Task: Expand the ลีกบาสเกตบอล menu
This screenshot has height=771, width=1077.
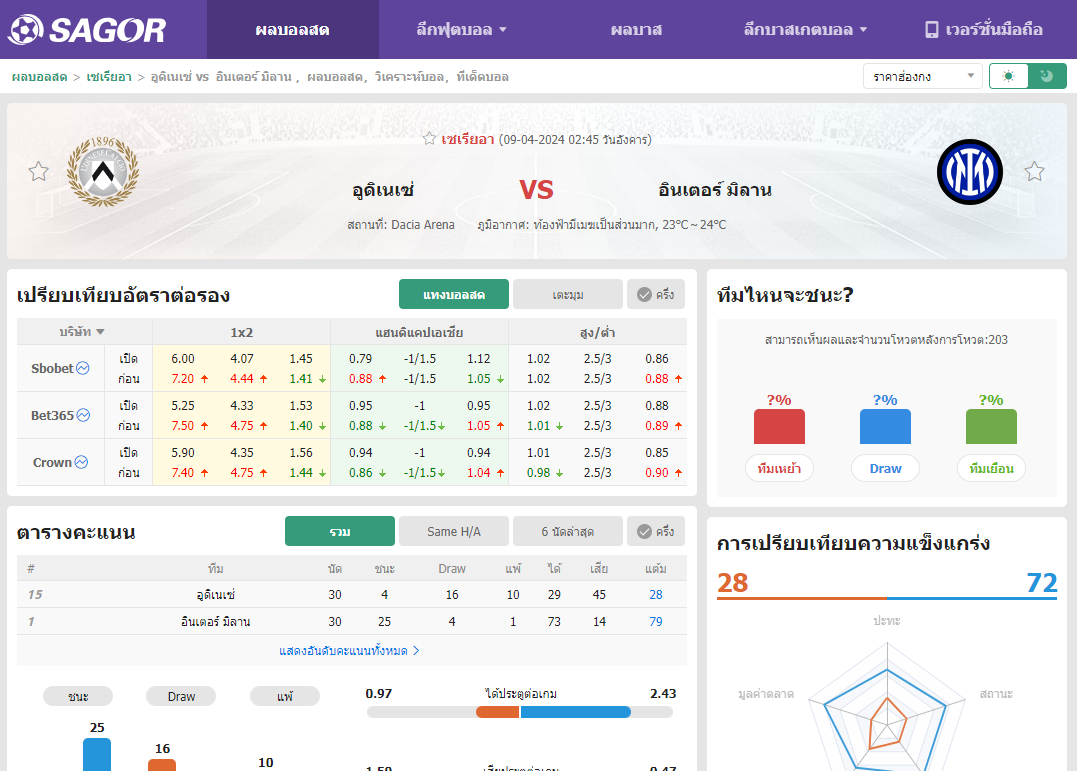Action: point(805,30)
